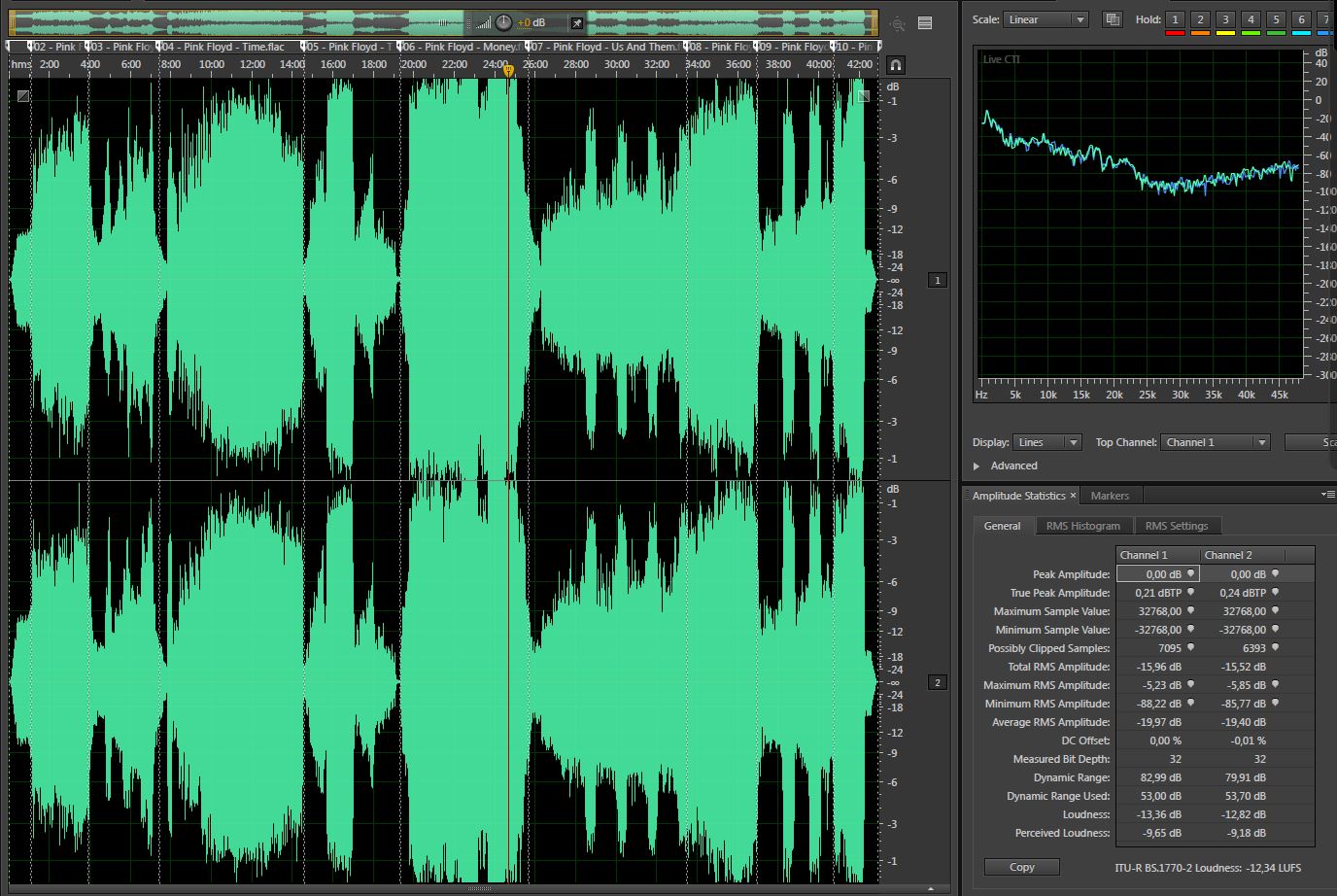Toggle channel 2 enable button

tap(937, 682)
